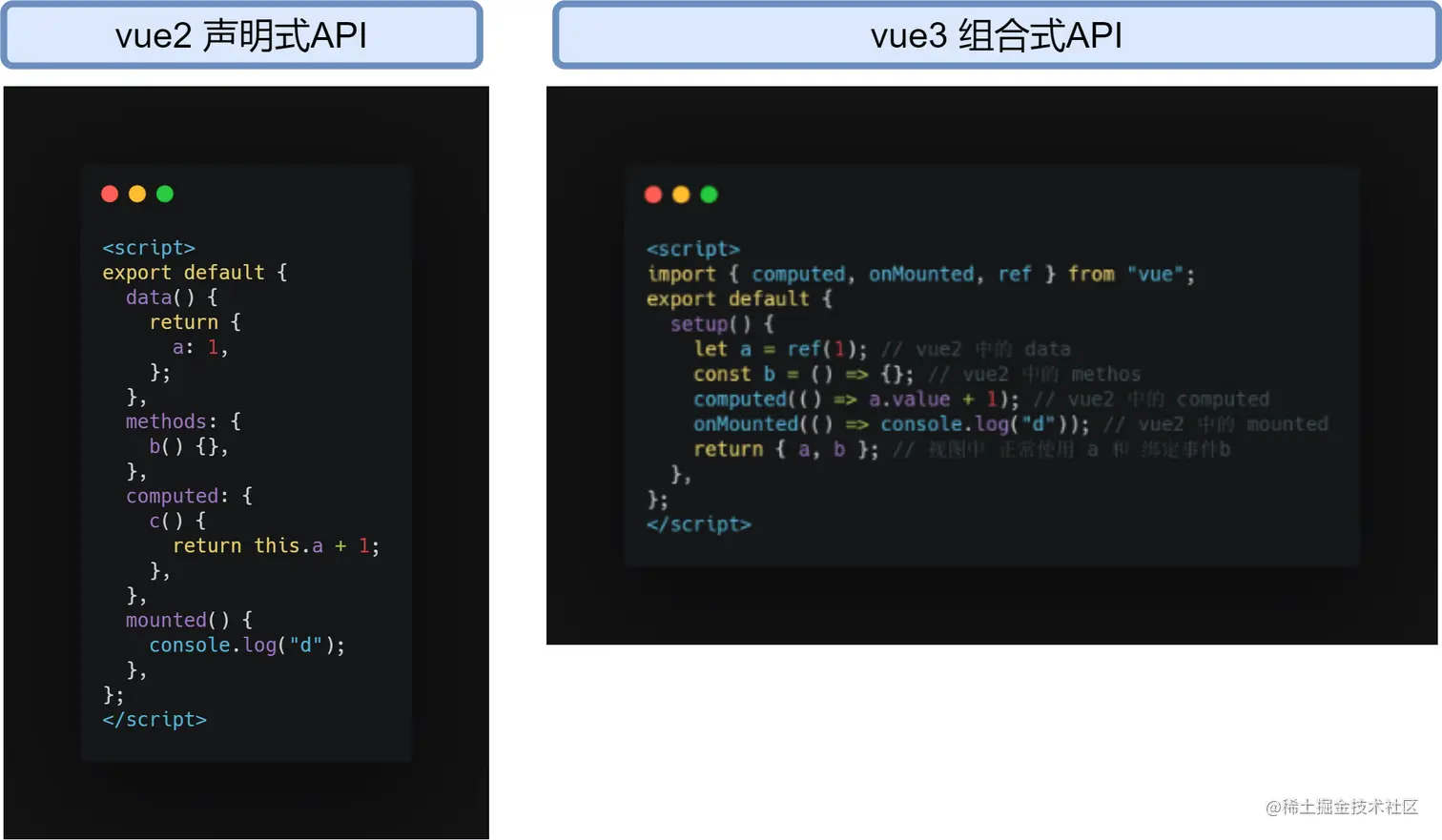The width and height of the screenshot is (1442, 840).
Task: Click opening '<script>' tag in vue2 code
Action: pos(149,248)
